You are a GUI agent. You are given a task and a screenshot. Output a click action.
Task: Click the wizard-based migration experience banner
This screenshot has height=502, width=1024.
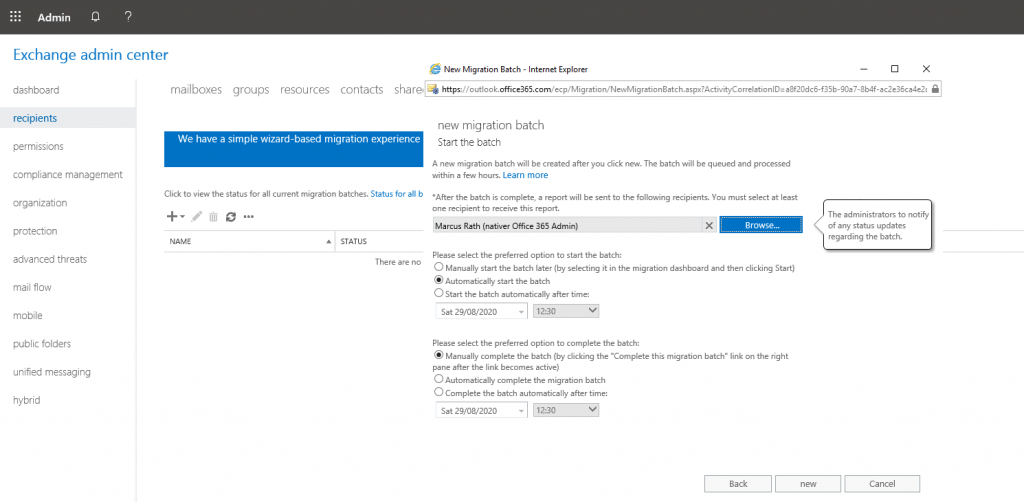293,149
